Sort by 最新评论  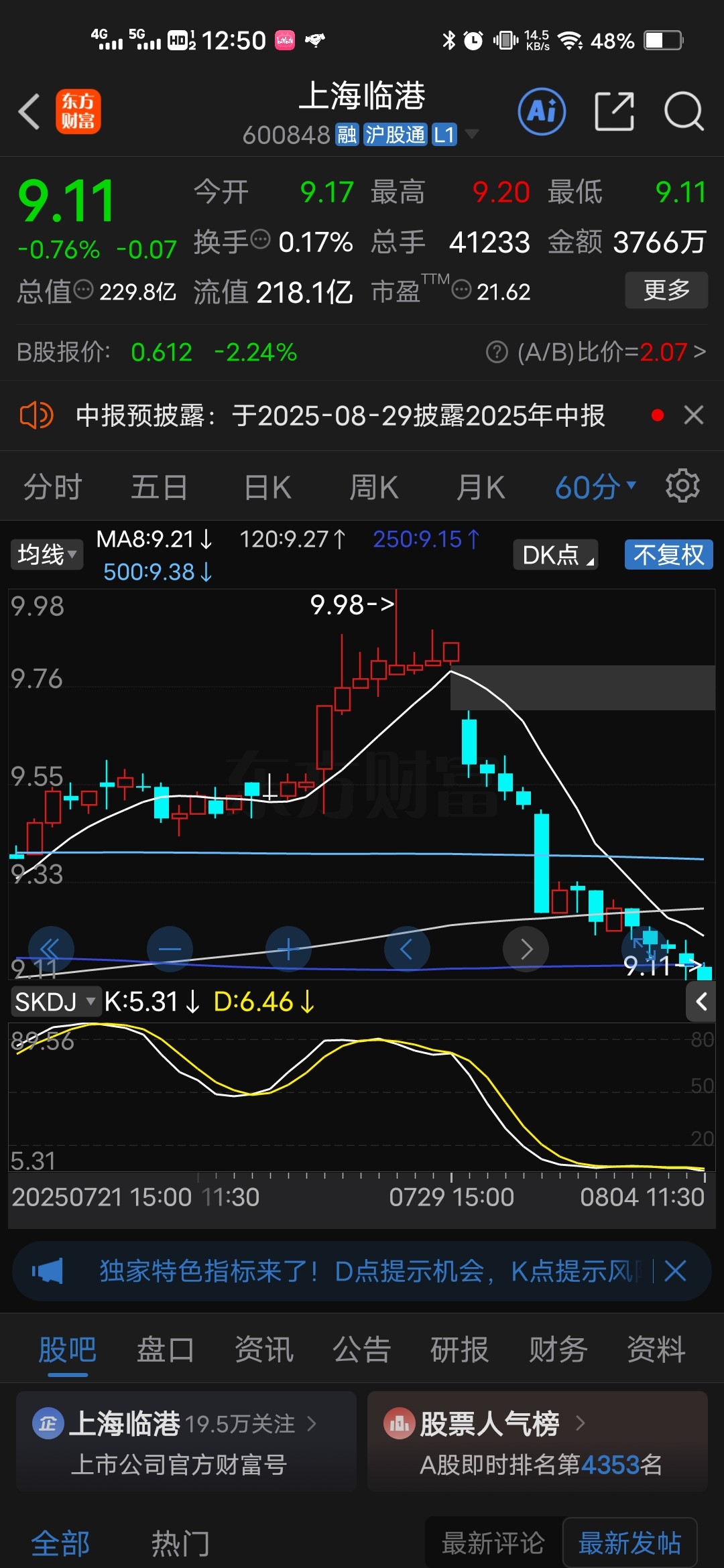pyautogui.click(x=493, y=1543)
